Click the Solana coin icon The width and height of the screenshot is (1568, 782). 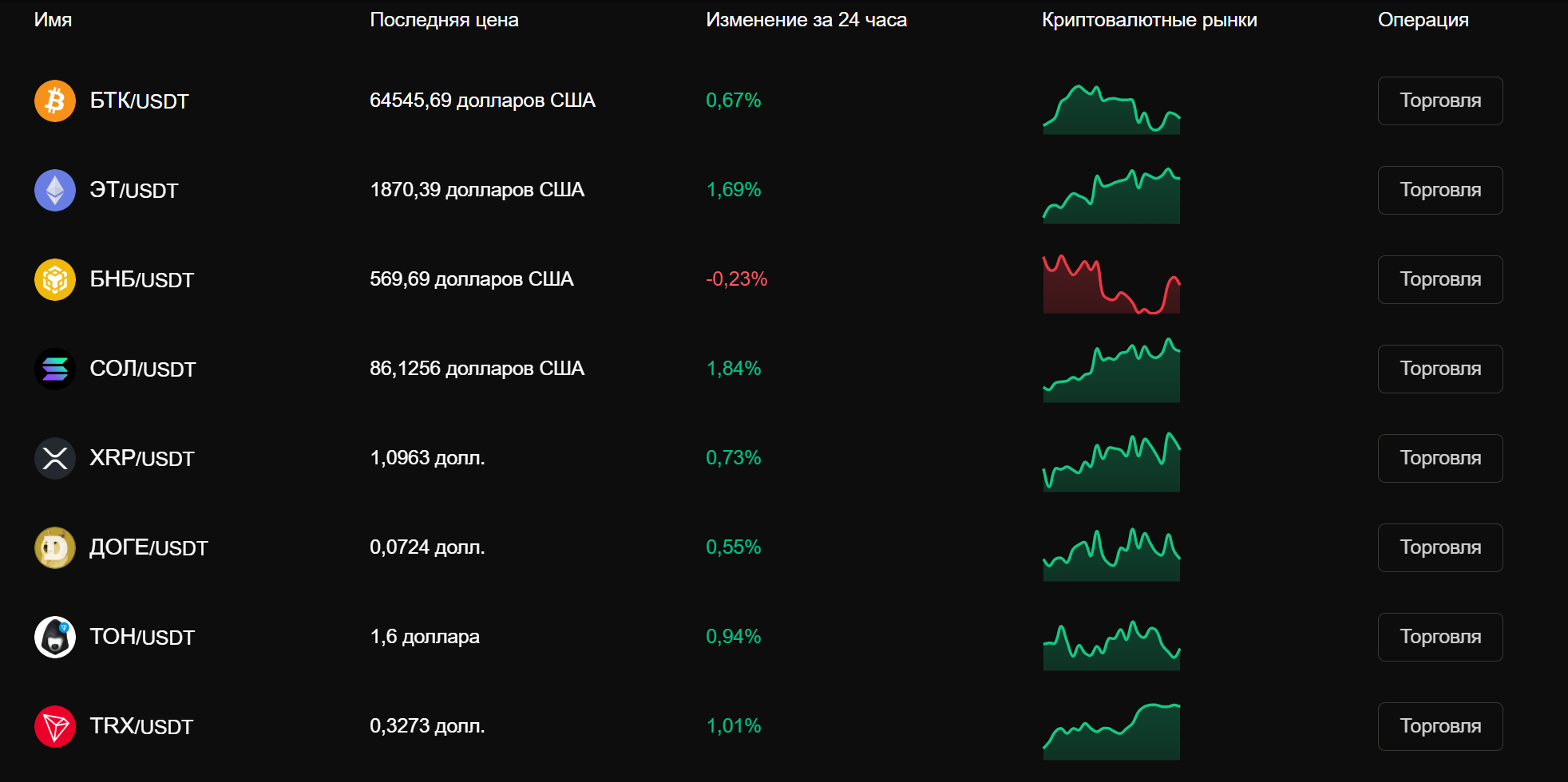pos(55,369)
